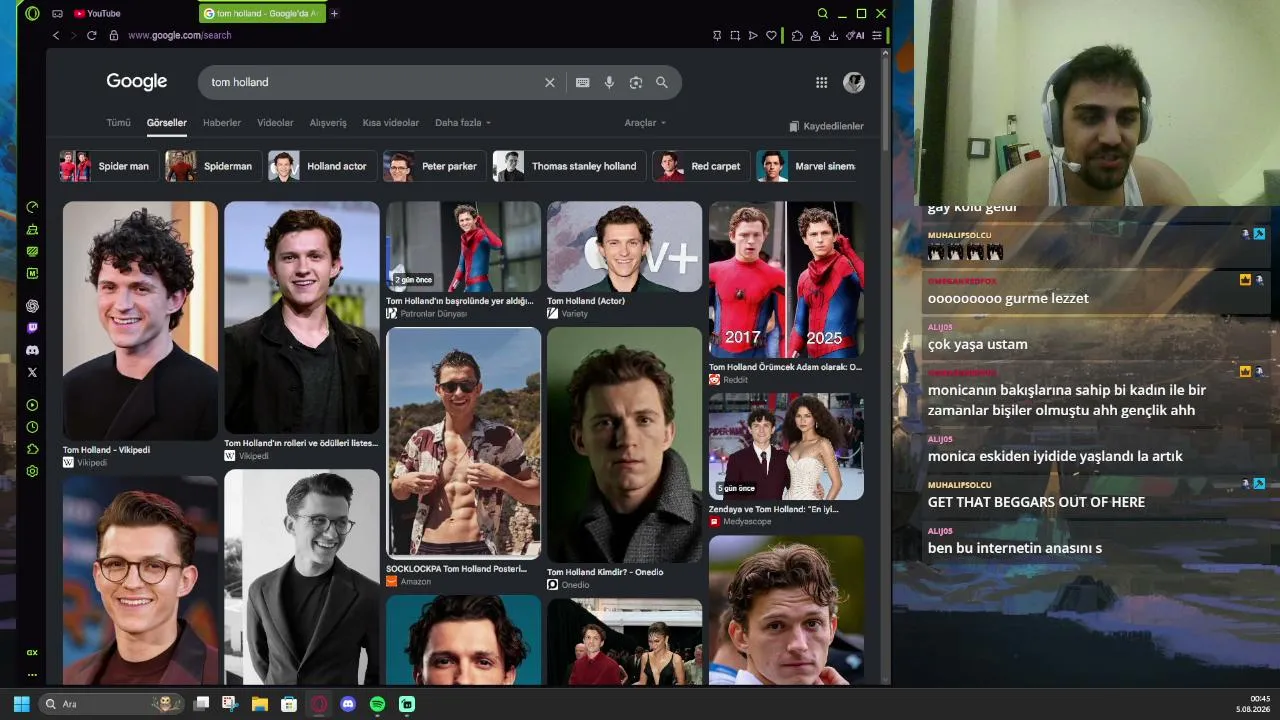Click the taskbar Ara search box
The height and width of the screenshot is (720, 1280).
click(111, 704)
